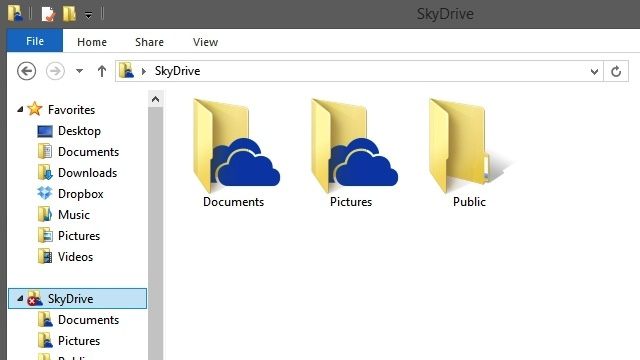Click the Pictures folder label in file area
Image resolution: width=640 pixels, height=360 pixels.
(x=351, y=202)
